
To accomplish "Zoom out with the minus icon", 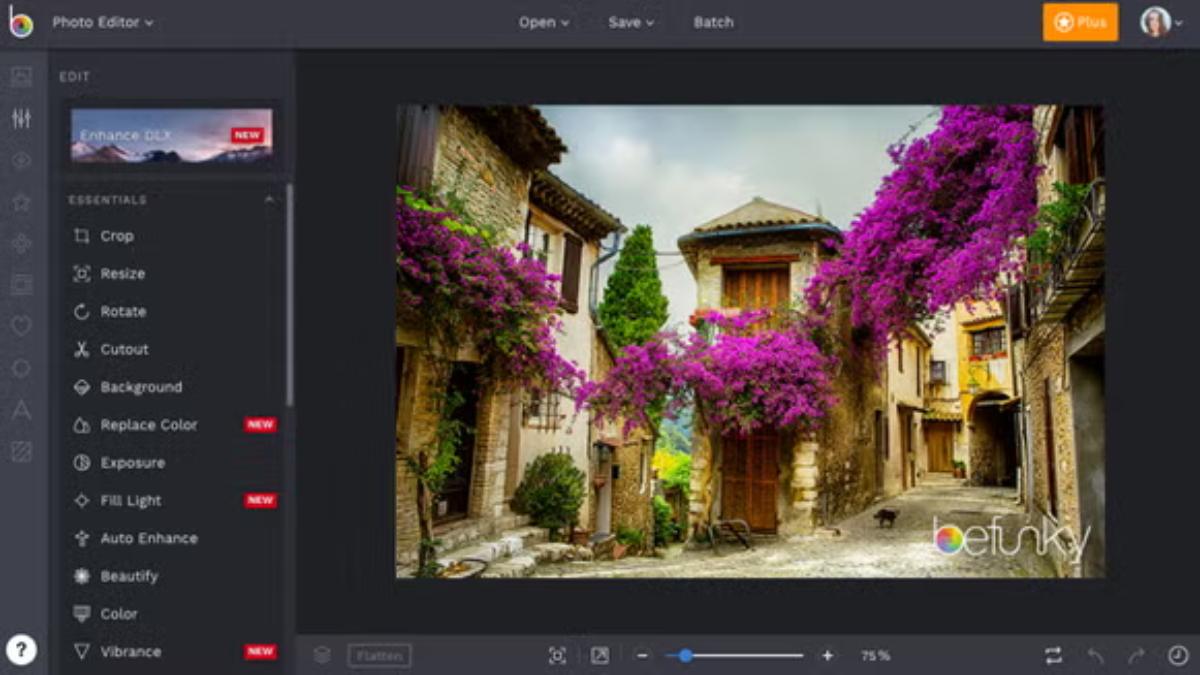I will [x=642, y=656].
